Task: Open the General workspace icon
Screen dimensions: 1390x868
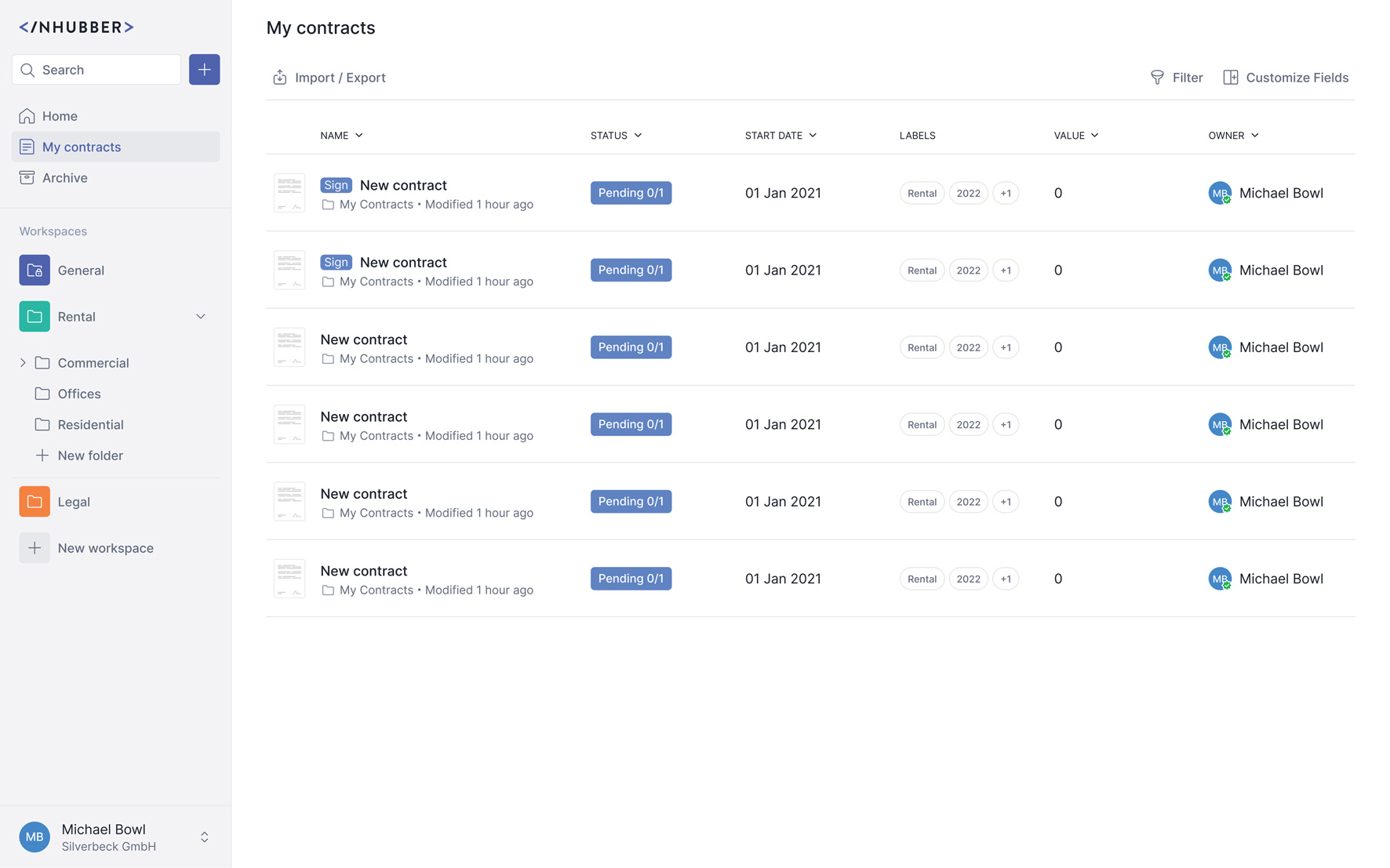Action: tap(35, 271)
